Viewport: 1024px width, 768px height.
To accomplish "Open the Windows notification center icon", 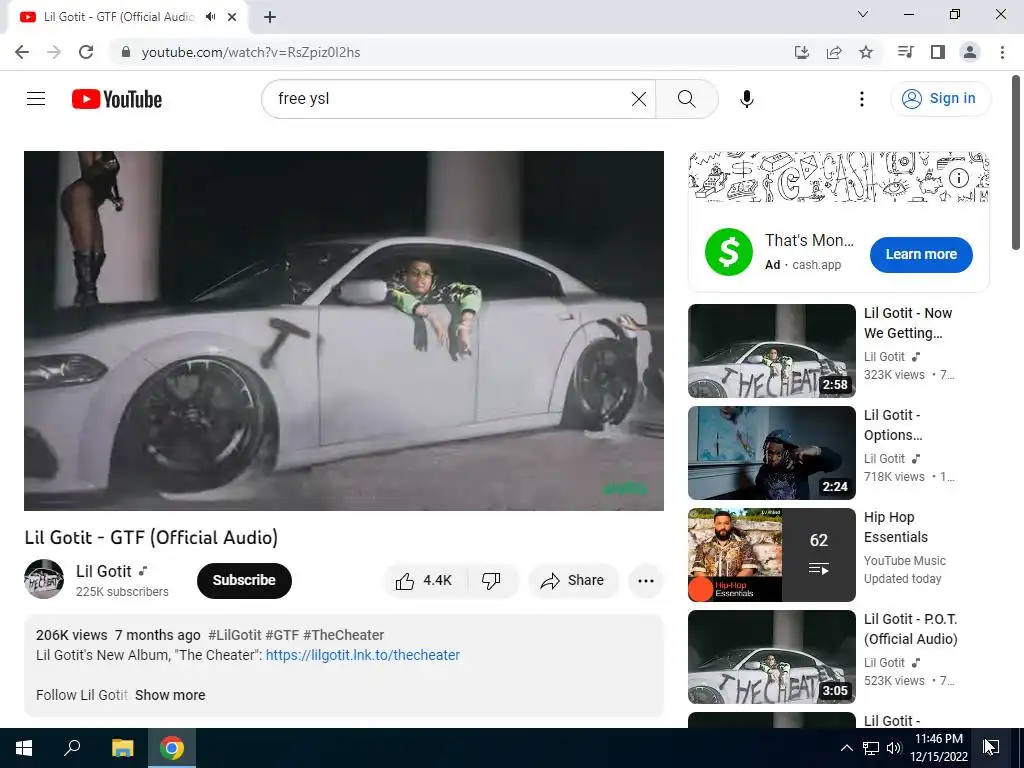I will click(x=991, y=748).
